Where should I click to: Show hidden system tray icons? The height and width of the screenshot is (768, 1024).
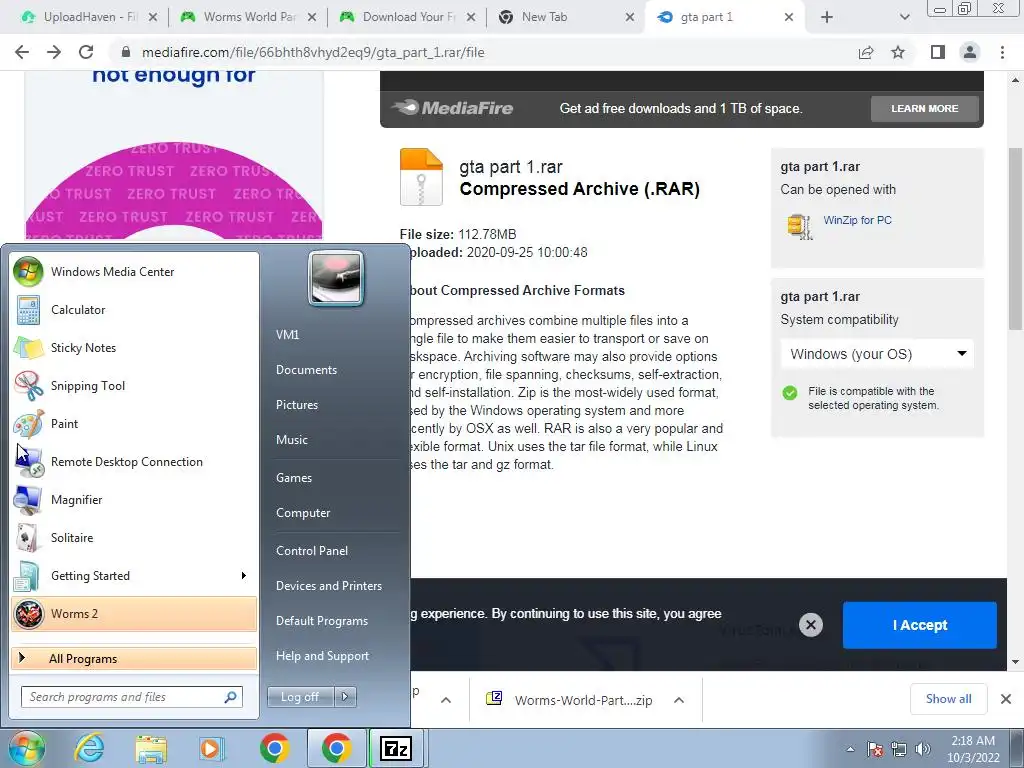(x=850, y=749)
